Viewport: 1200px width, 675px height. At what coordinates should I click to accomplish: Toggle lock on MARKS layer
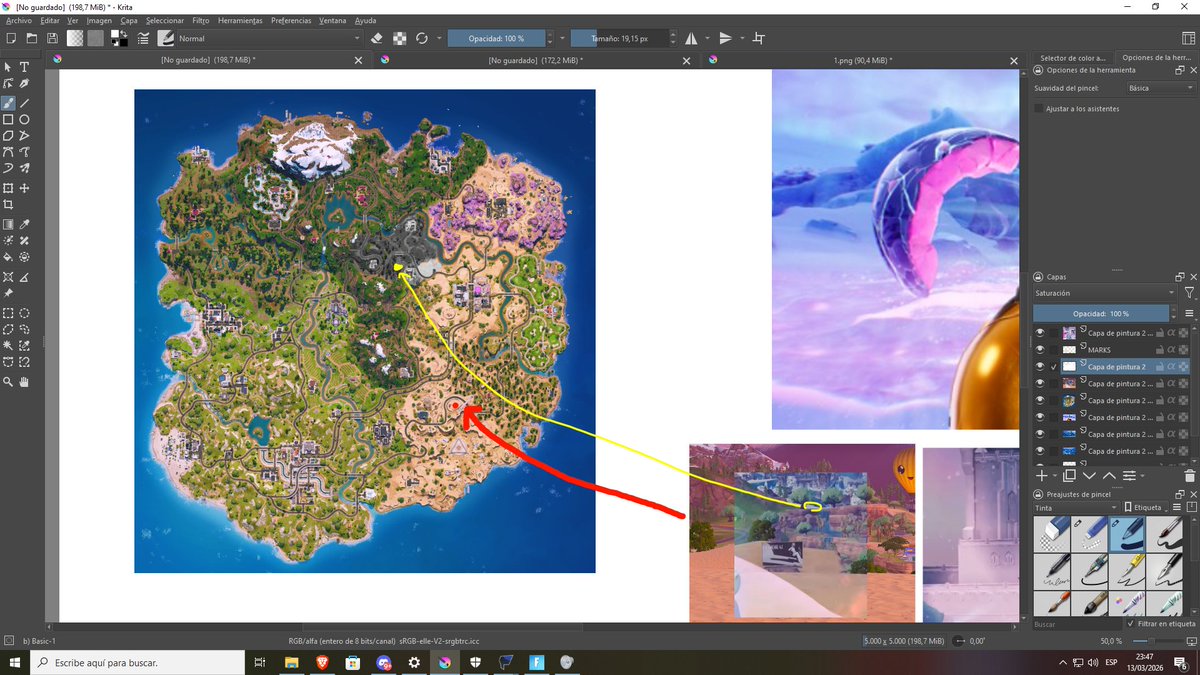pos(1162,350)
